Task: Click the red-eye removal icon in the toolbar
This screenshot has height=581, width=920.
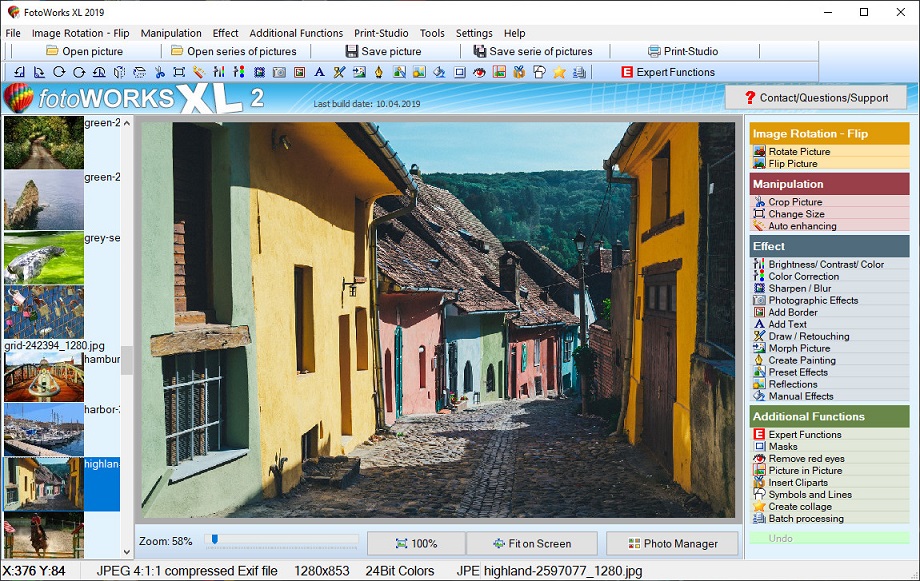Action: pos(479,72)
